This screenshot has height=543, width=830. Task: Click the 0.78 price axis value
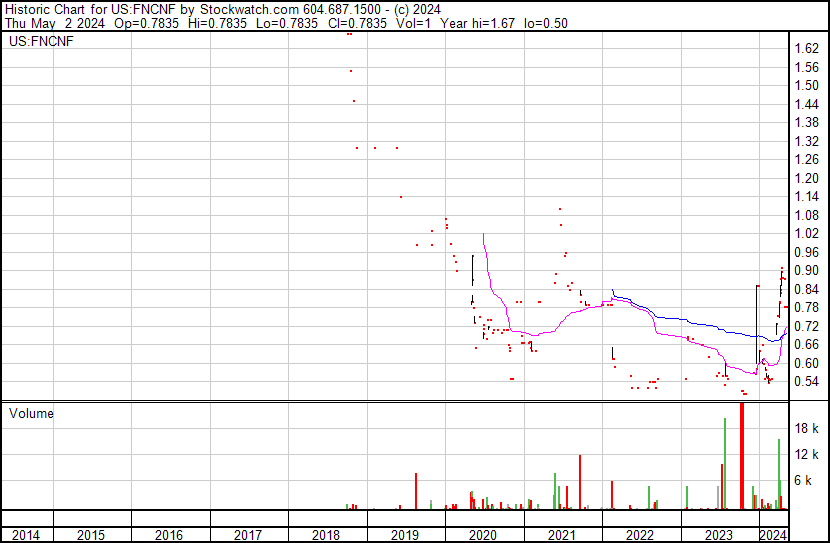coord(807,307)
